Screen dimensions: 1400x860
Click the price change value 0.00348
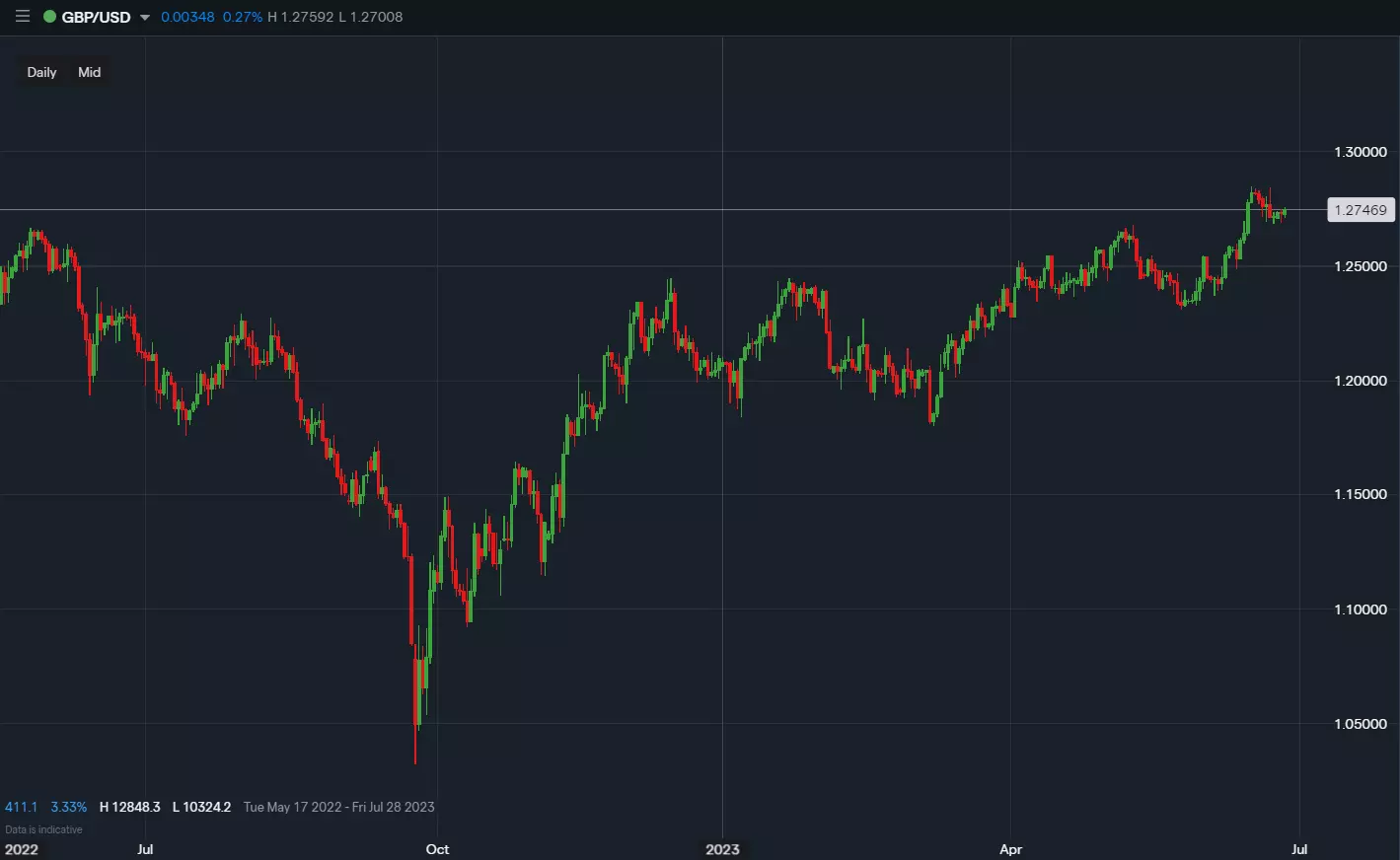coord(187,17)
